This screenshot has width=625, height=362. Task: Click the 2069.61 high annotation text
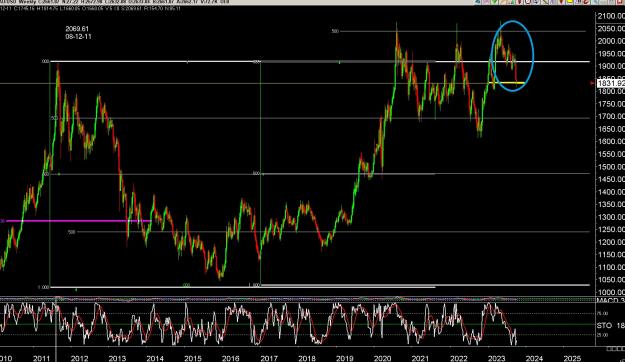[77, 29]
